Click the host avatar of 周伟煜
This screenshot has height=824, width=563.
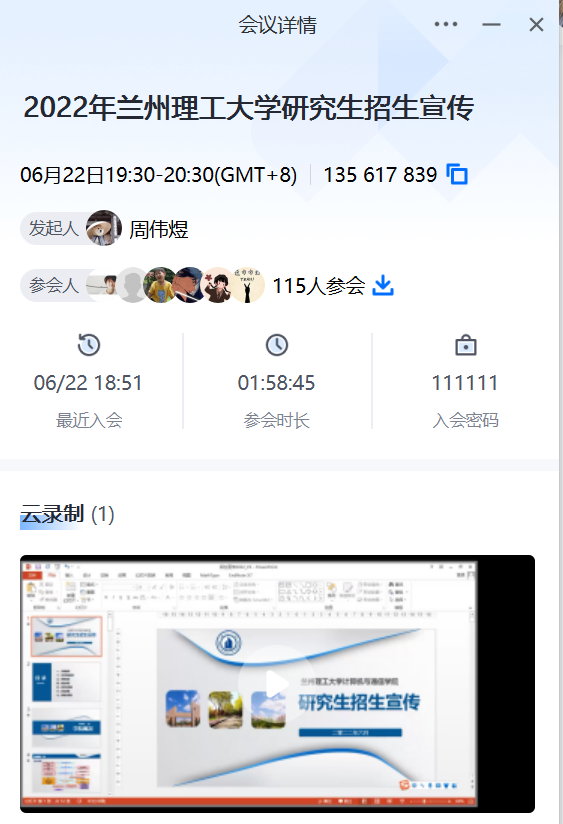point(104,228)
